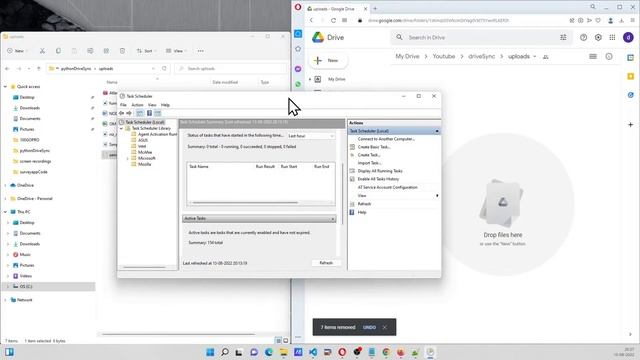Copy selected file in the File Explorer toolbar
Screen dimensions: 640x360
point(58,51)
